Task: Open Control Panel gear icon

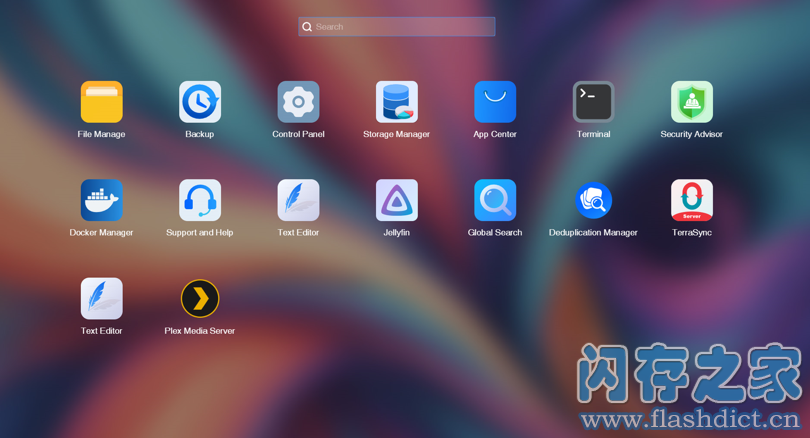Action: coord(298,102)
